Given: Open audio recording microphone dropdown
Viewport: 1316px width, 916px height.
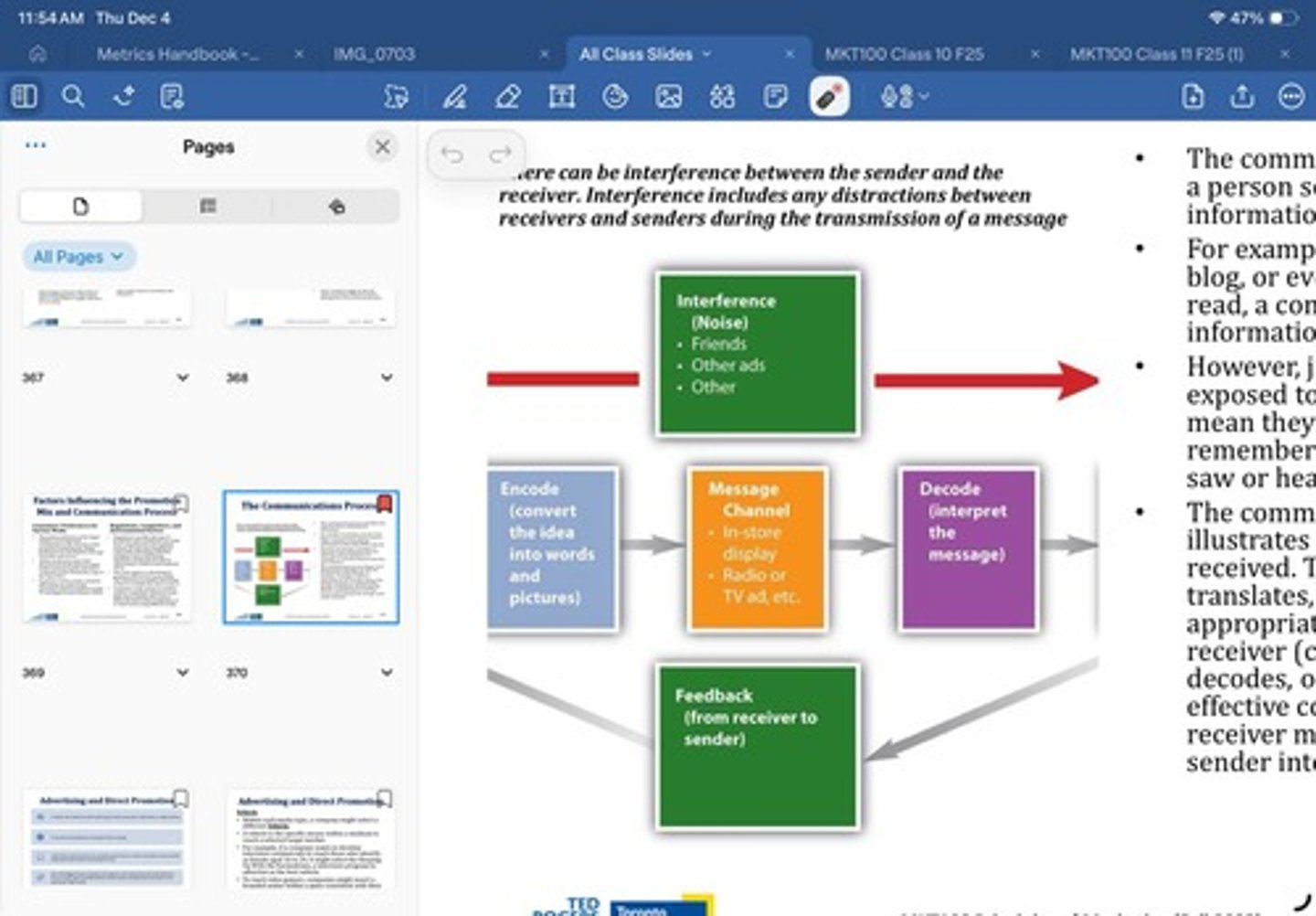Looking at the screenshot, I should (904, 97).
